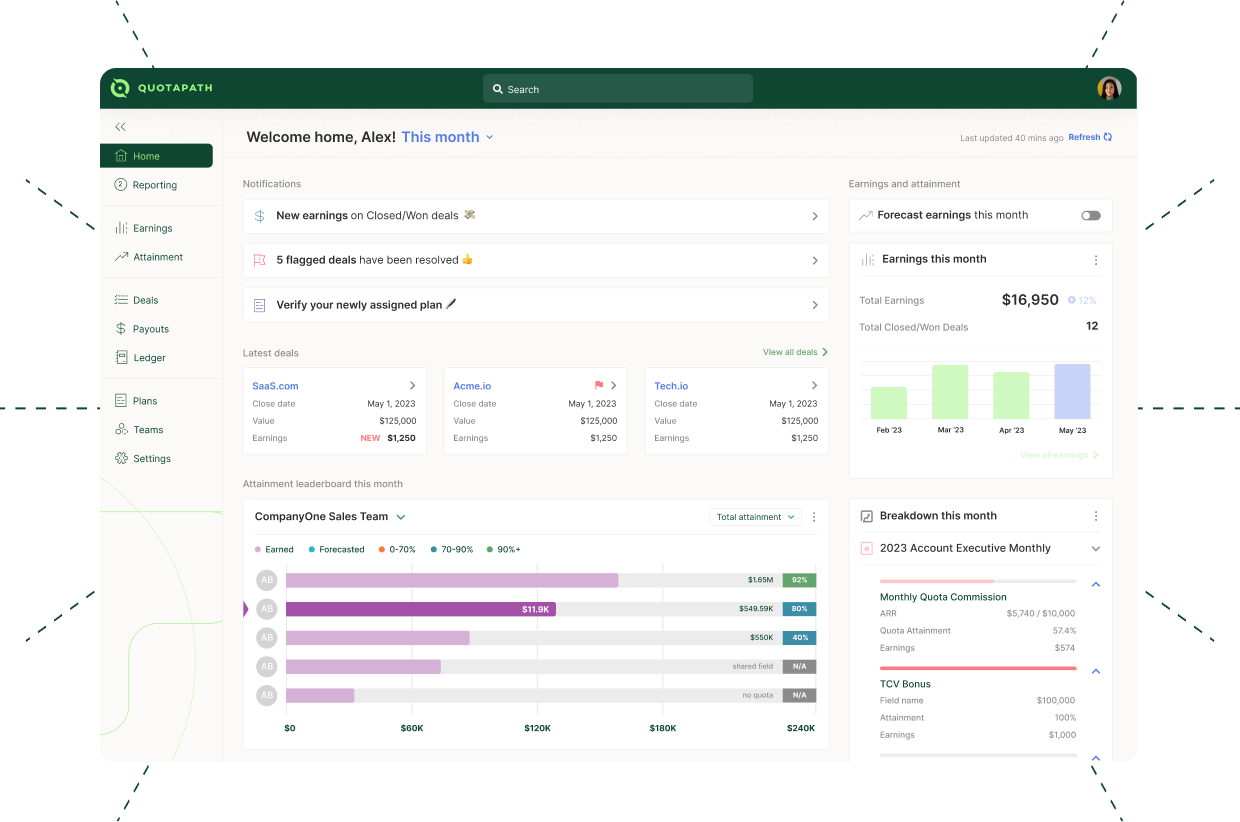Collapse the sidebar with the double chevron
The image size is (1240, 822).
(120, 127)
